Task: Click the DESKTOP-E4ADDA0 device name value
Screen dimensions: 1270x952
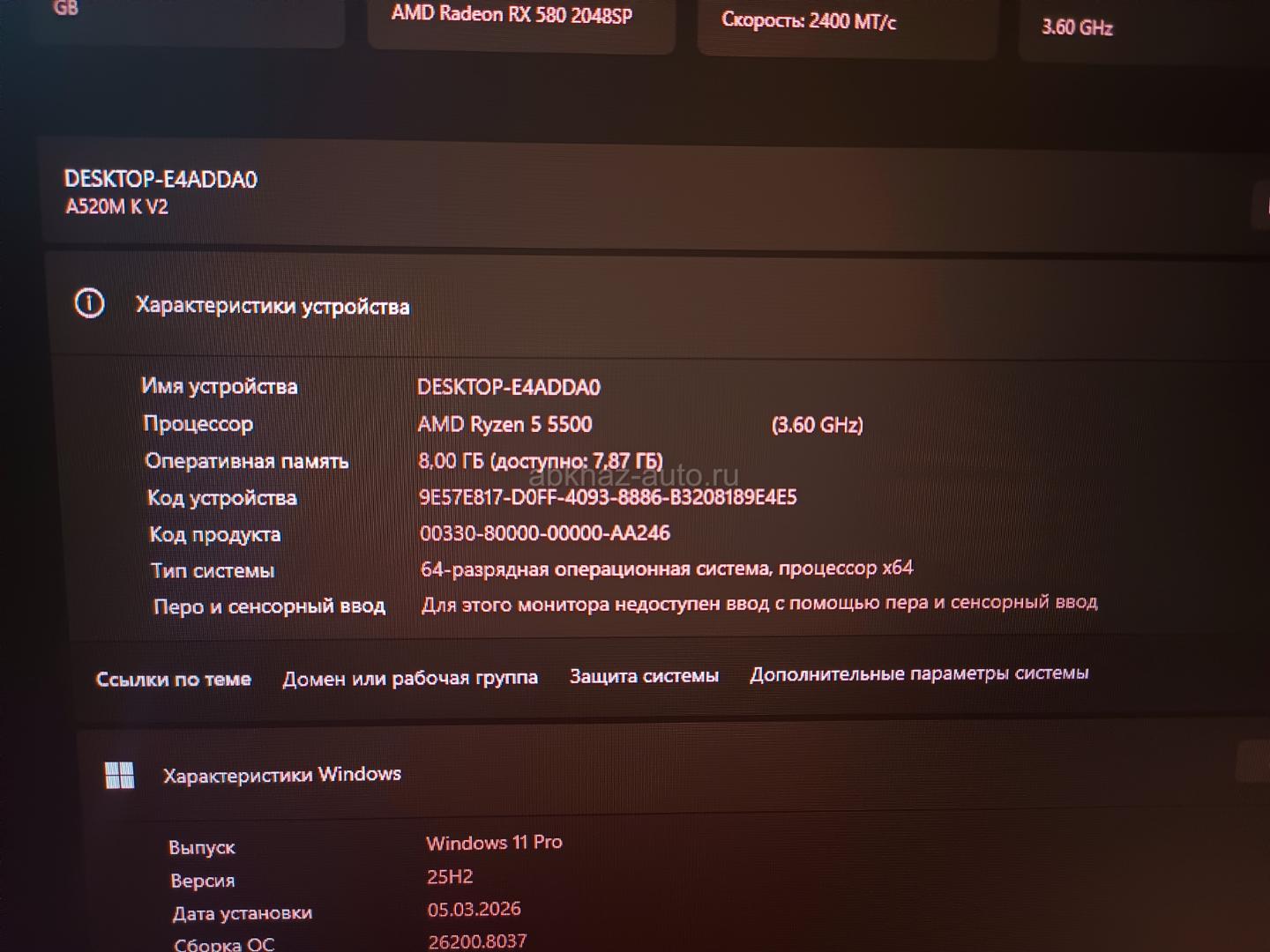Action: click(508, 387)
